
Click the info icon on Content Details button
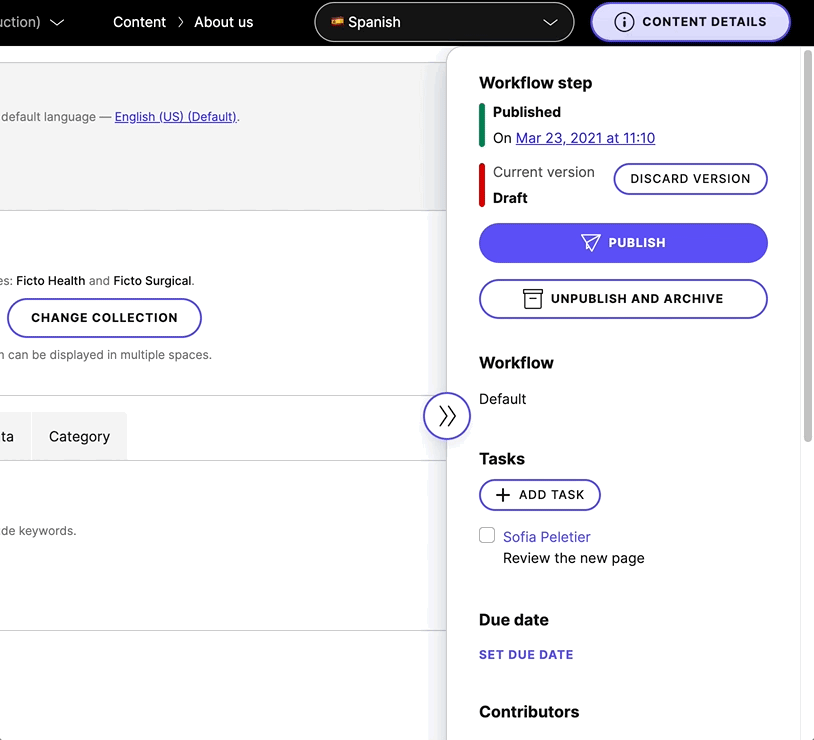625,22
